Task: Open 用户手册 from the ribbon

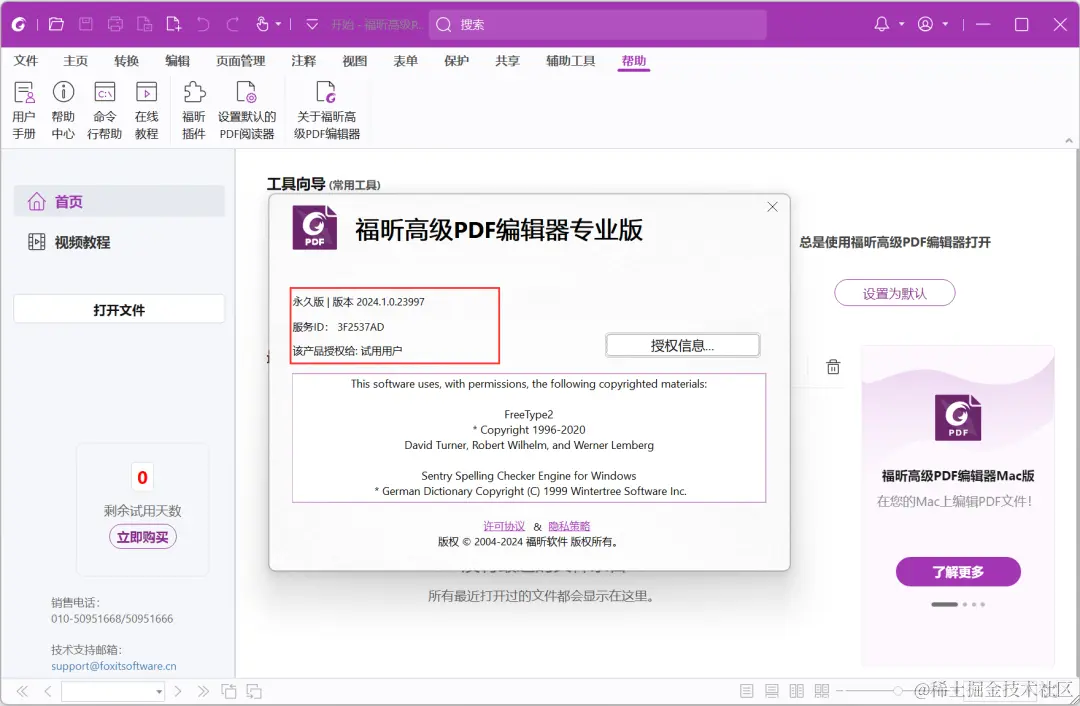Action: pyautogui.click(x=24, y=110)
